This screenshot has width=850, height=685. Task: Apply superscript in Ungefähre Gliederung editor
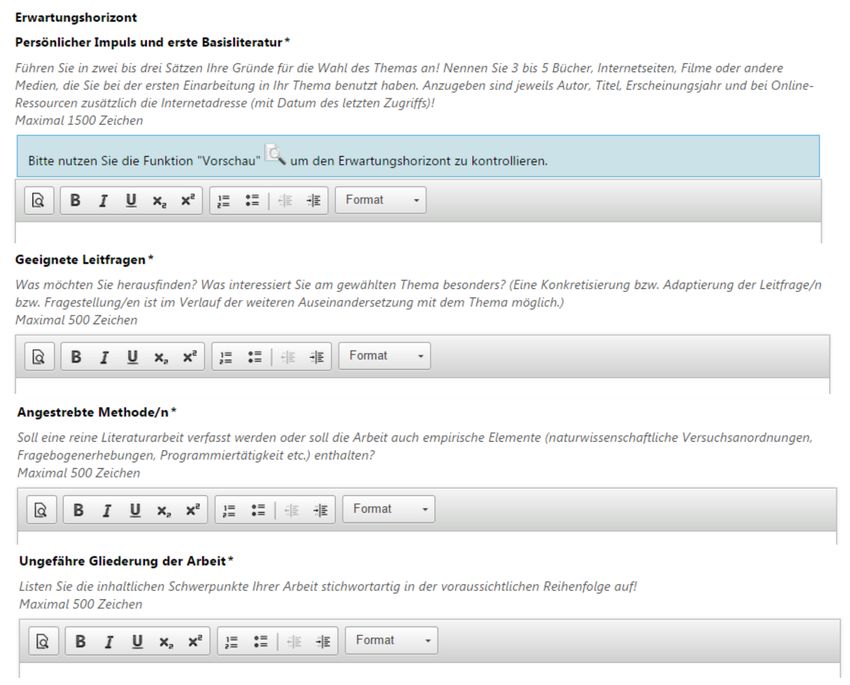click(x=195, y=642)
